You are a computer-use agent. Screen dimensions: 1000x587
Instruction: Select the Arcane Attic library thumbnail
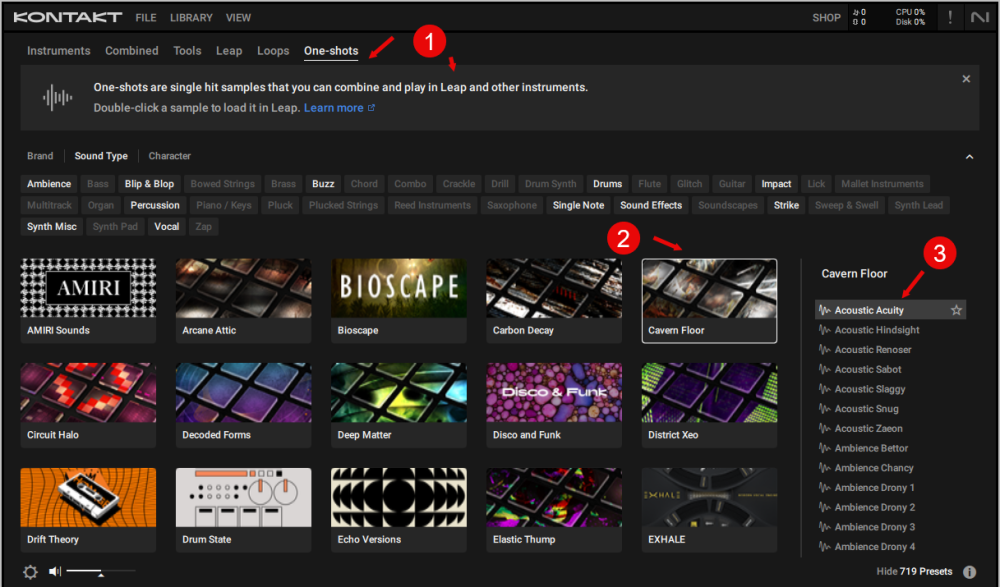pyautogui.click(x=244, y=301)
